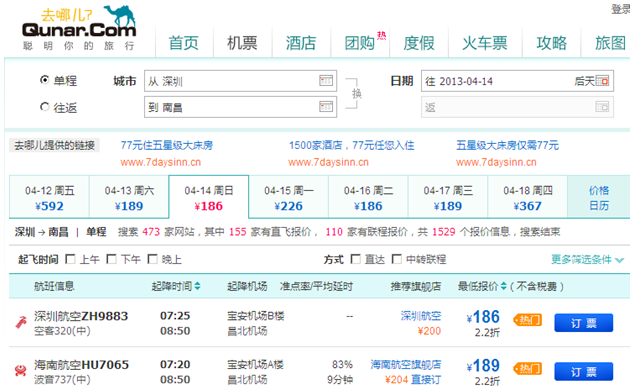Open calendar icon in departure date field

[x=602, y=81]
